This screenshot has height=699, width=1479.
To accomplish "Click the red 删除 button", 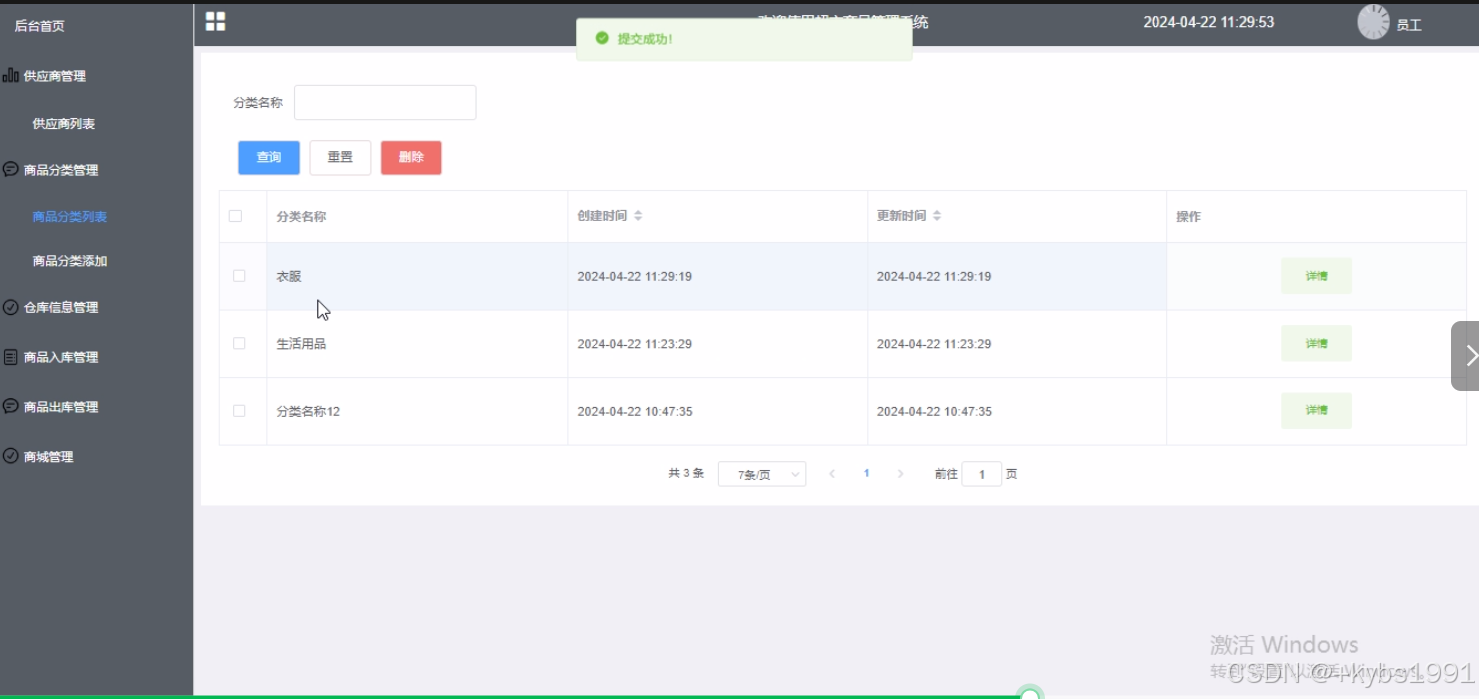I will 411,157.
